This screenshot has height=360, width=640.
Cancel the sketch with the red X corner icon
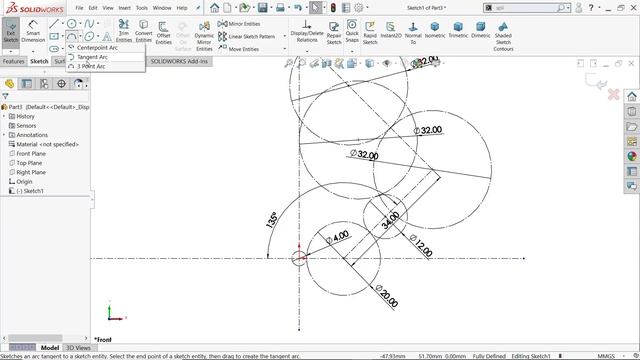point(614,95)
